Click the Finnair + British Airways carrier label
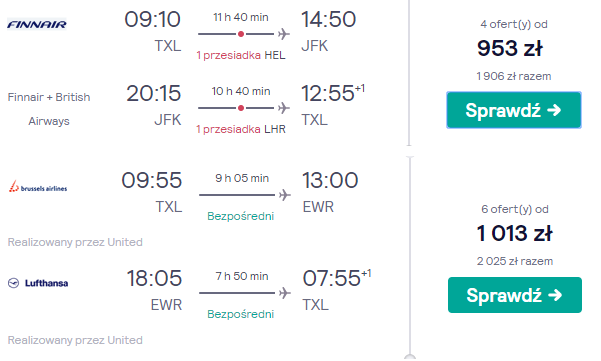The height and width of the screenshot is (361, 601). (49, 109)
